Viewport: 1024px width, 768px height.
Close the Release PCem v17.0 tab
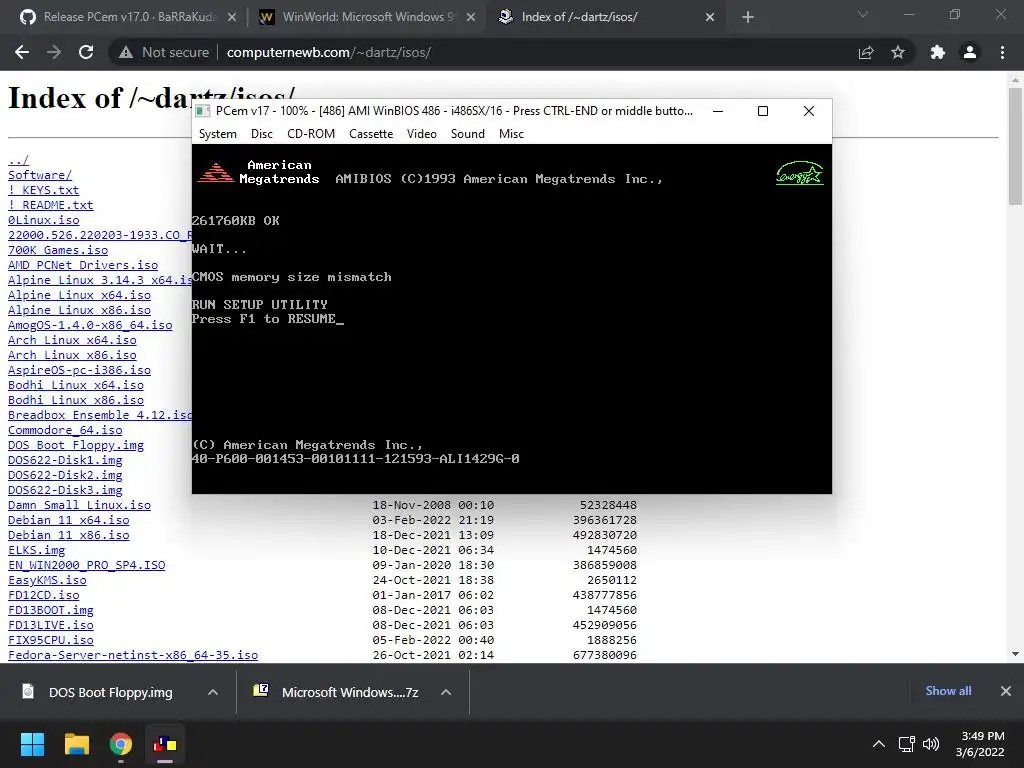click(232, 18)
